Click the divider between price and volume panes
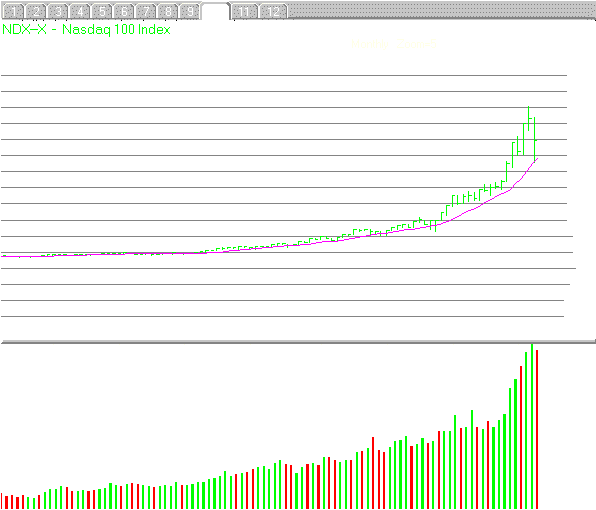The height and width of the screenshot is (510, 596). pos(298,342)
